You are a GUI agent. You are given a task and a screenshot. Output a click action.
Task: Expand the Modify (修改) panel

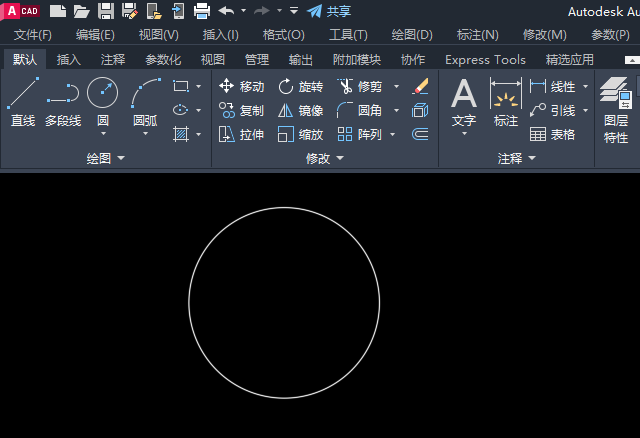click(x=325, y=158)
